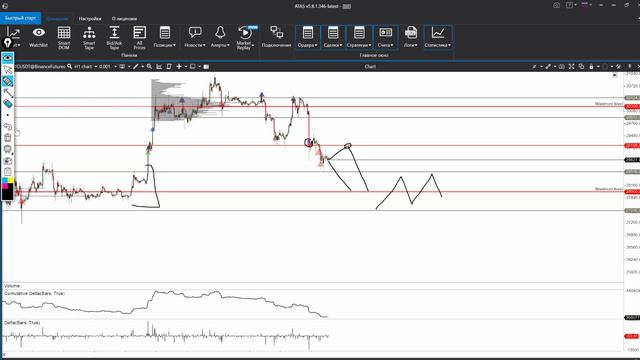Screen dimensions: 640x360
Task: Click the pen marker icon floating at top-left
Action: tap(7, 43)
